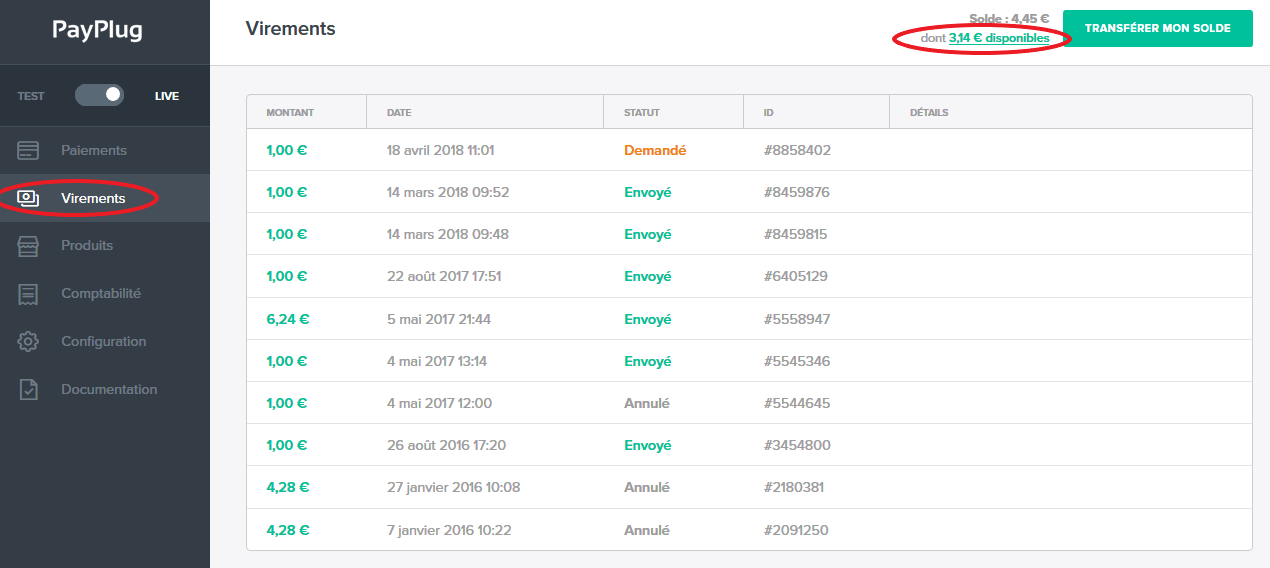The height and width of the screenshot is (568, 1270).
Task: Open transfer dated 7 janvier 2016
Action: (748, 531)
